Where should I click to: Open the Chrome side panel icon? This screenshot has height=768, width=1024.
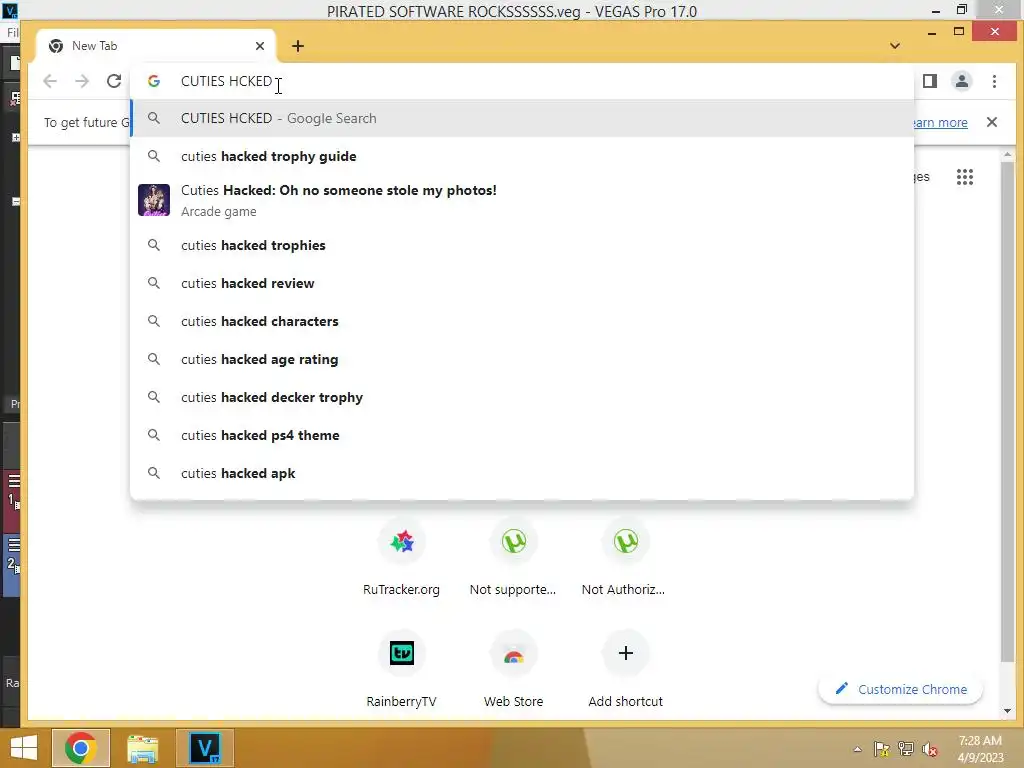pos(930,81)
